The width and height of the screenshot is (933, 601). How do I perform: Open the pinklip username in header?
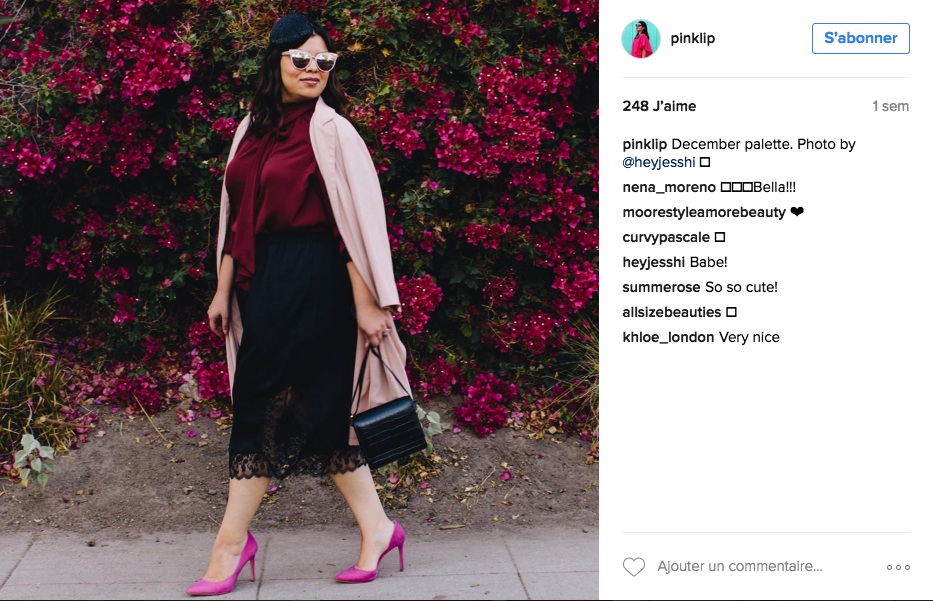click(x=693, y=38)
